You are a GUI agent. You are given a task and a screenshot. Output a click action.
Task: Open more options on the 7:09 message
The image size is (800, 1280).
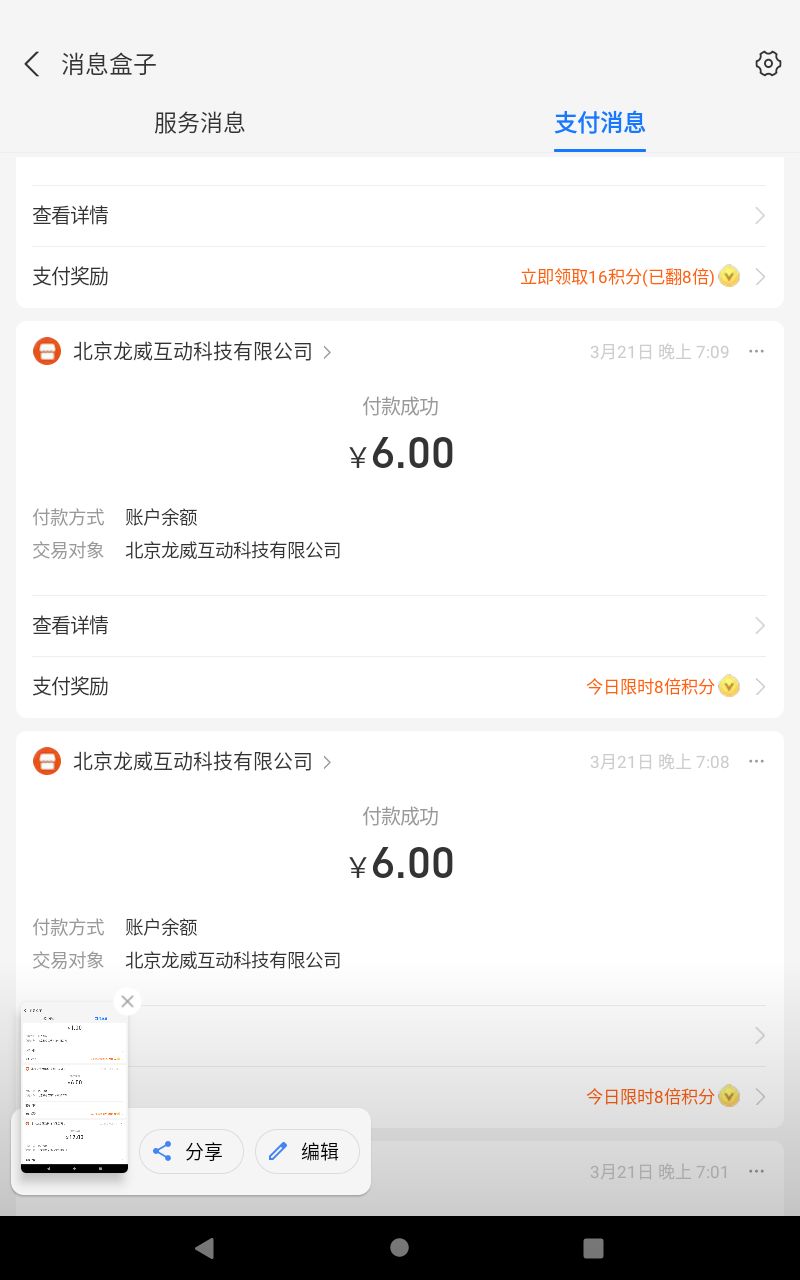coord(756,352)
